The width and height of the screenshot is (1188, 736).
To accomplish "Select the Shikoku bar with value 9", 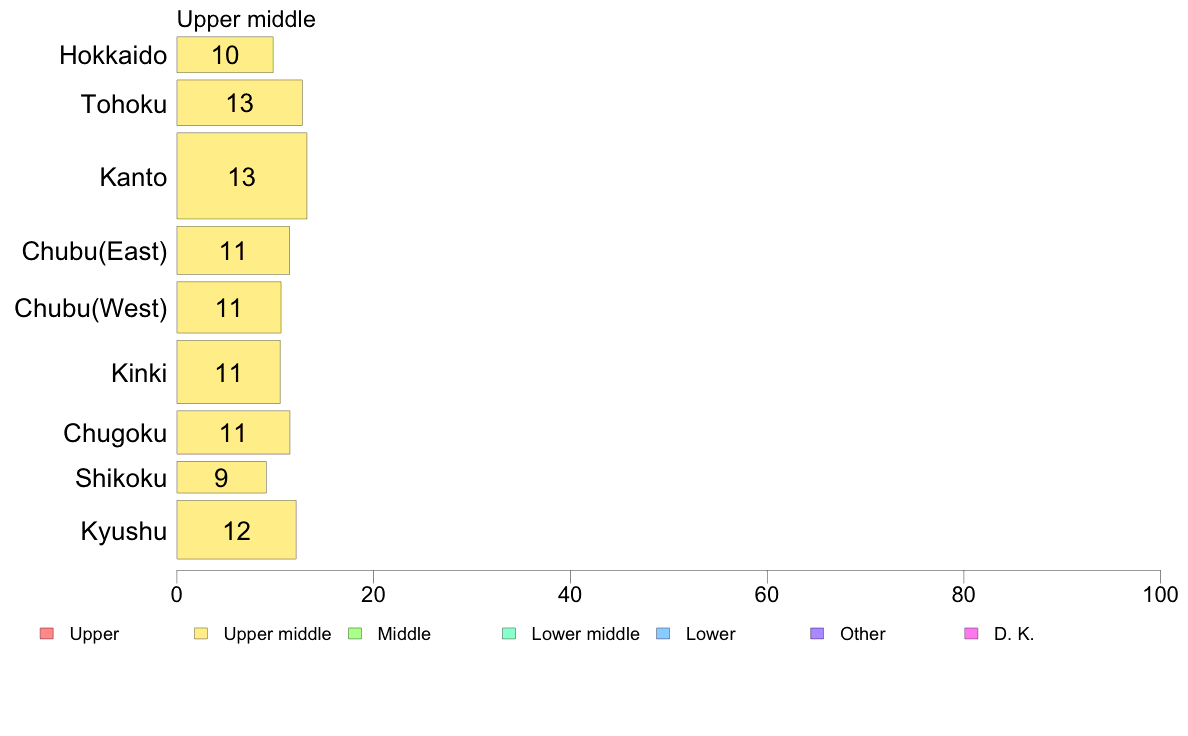I will 222,478.
